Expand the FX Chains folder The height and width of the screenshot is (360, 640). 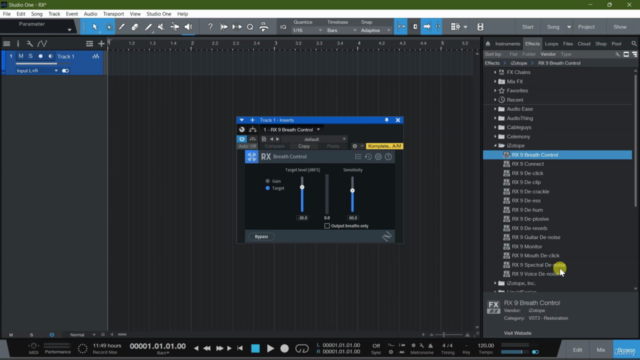click(x=495, y=72)
